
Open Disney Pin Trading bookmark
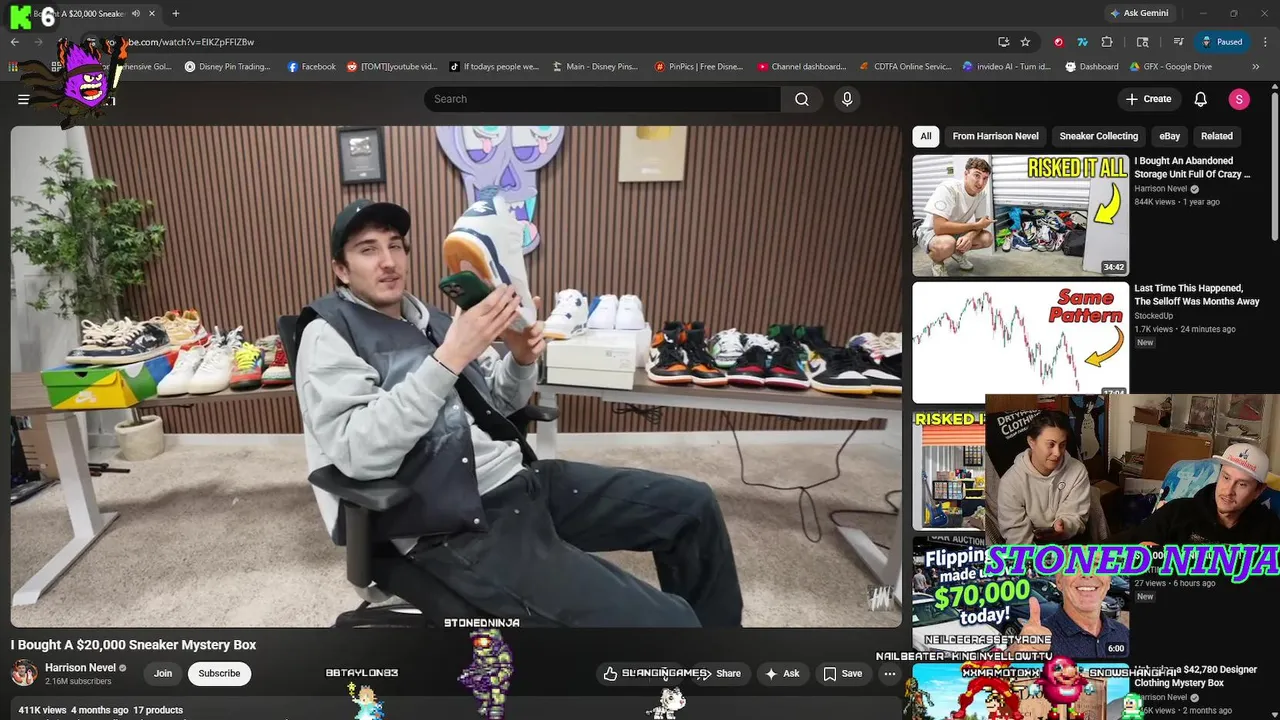click(227, 67)
